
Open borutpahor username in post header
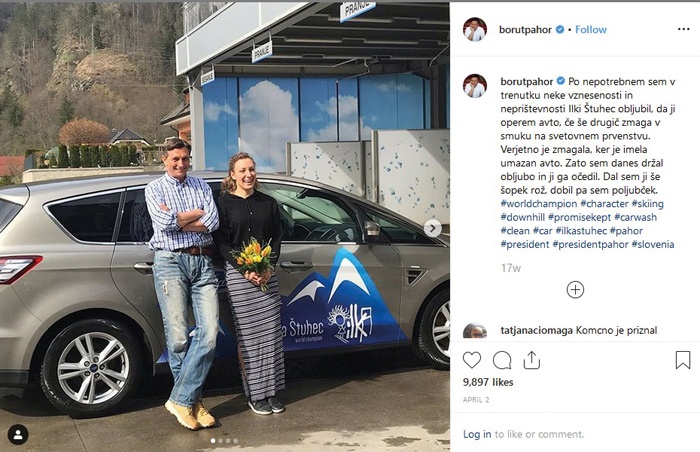[525, 29]
